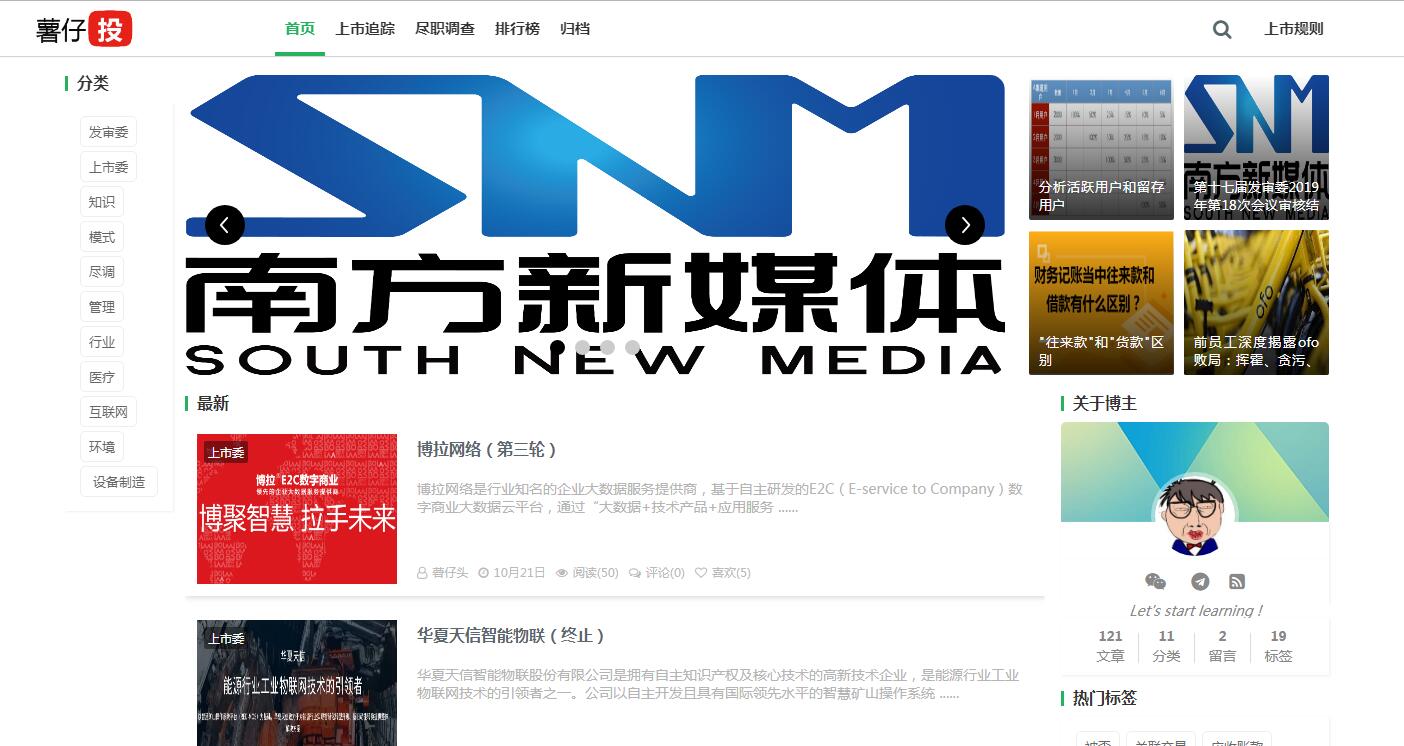Open the Telegram icon in blogger card

click(x=1200, y=581)
